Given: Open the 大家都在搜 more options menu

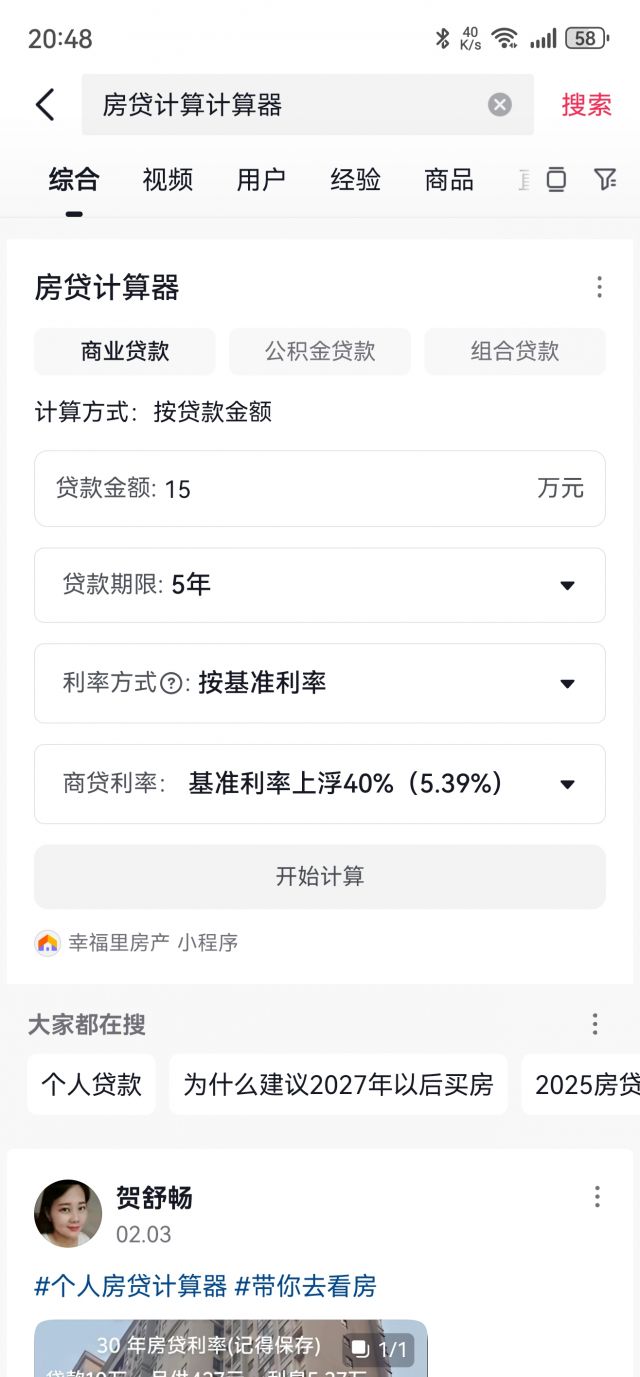Looking at the screenshot, I should (595, 1024).
